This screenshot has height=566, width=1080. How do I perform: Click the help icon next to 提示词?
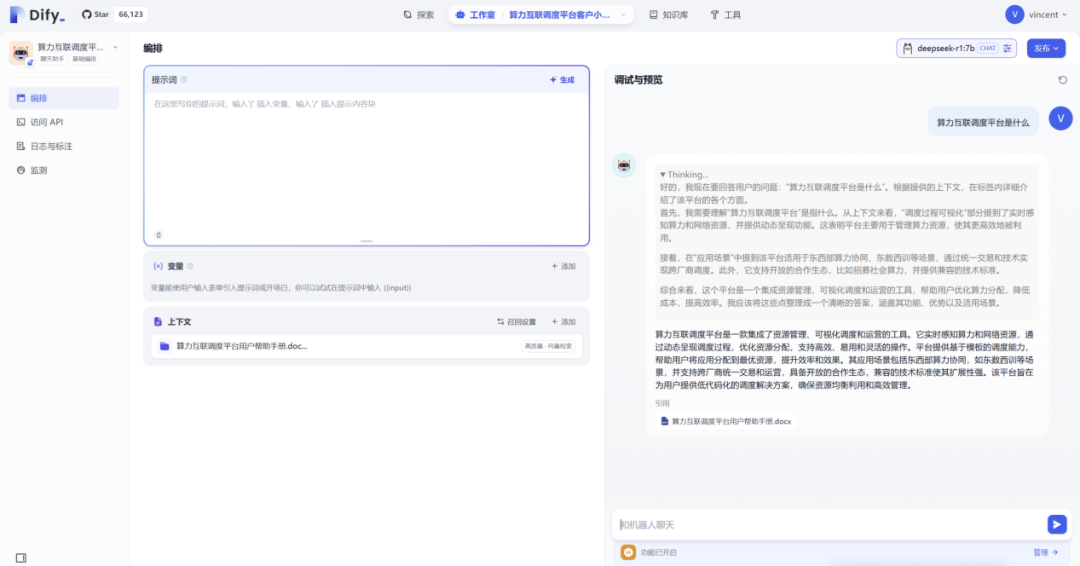pyautogui.click(x=184, y=80)
